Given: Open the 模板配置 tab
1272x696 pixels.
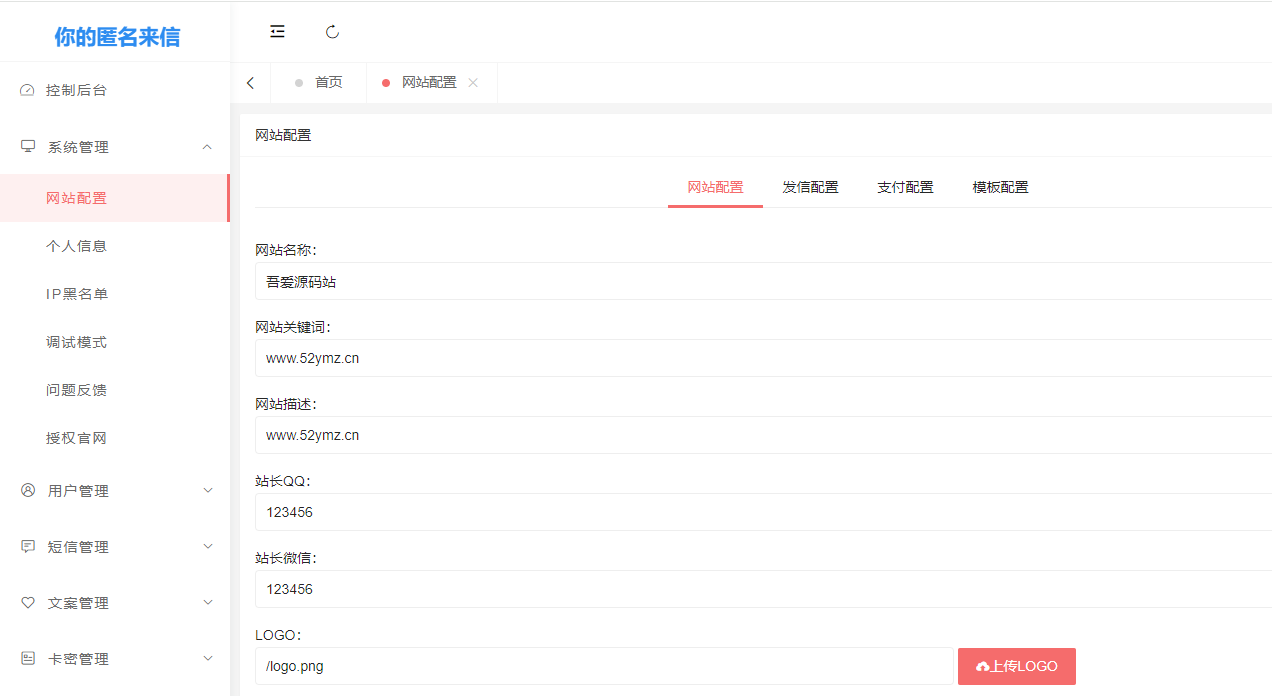Looking at the screenshot, I should click(x=1000, y=187).
